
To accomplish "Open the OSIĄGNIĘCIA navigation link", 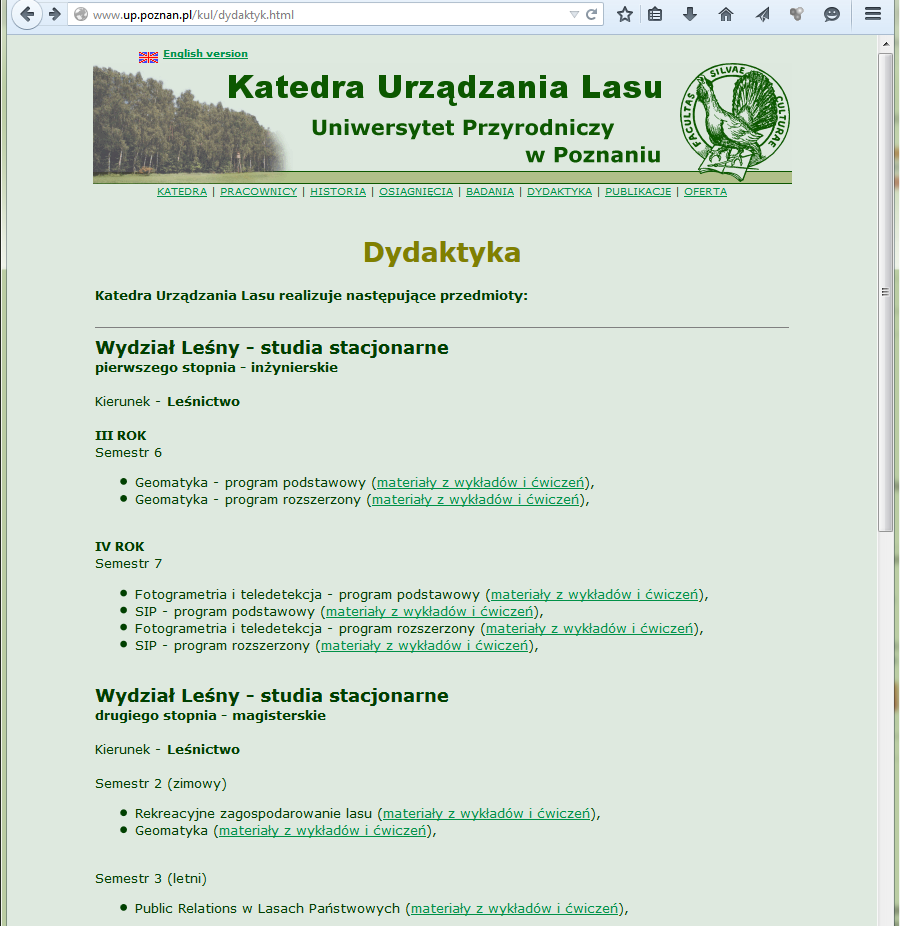I will tap(416, 192).
